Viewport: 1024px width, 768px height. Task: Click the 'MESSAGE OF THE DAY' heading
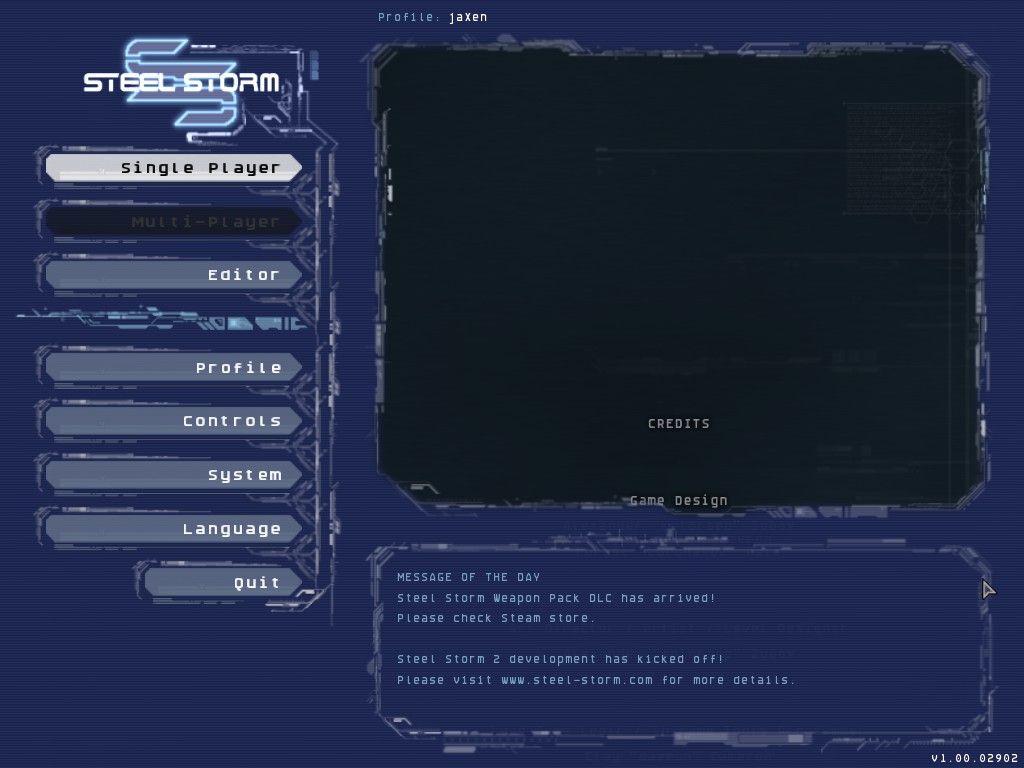(468, 577)
